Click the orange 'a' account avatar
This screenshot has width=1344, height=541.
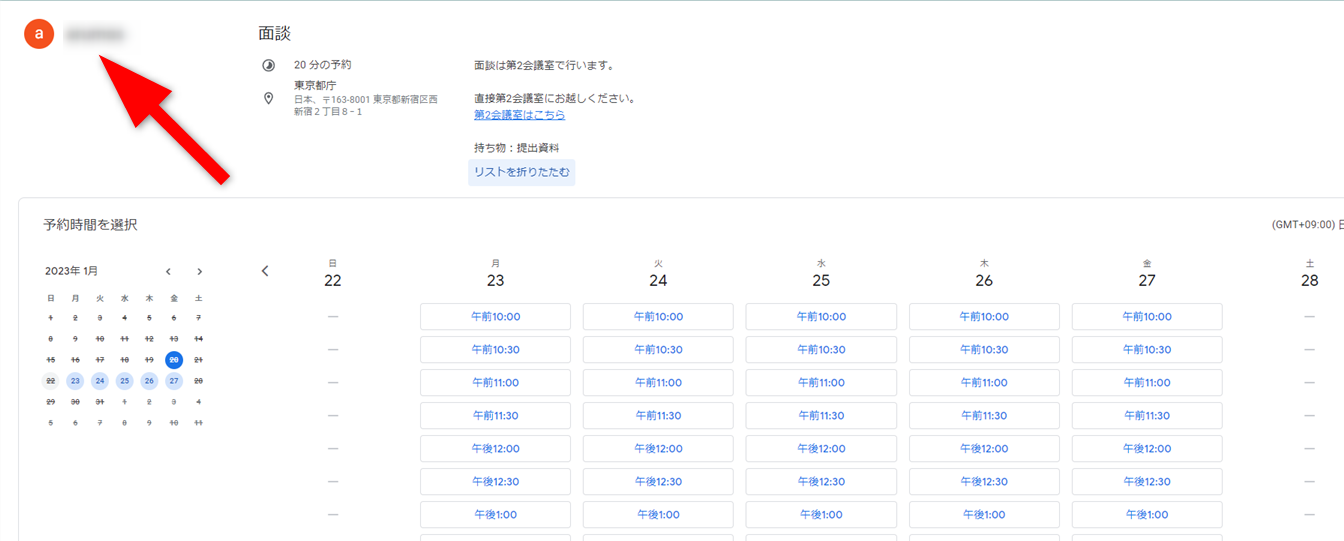38,34
